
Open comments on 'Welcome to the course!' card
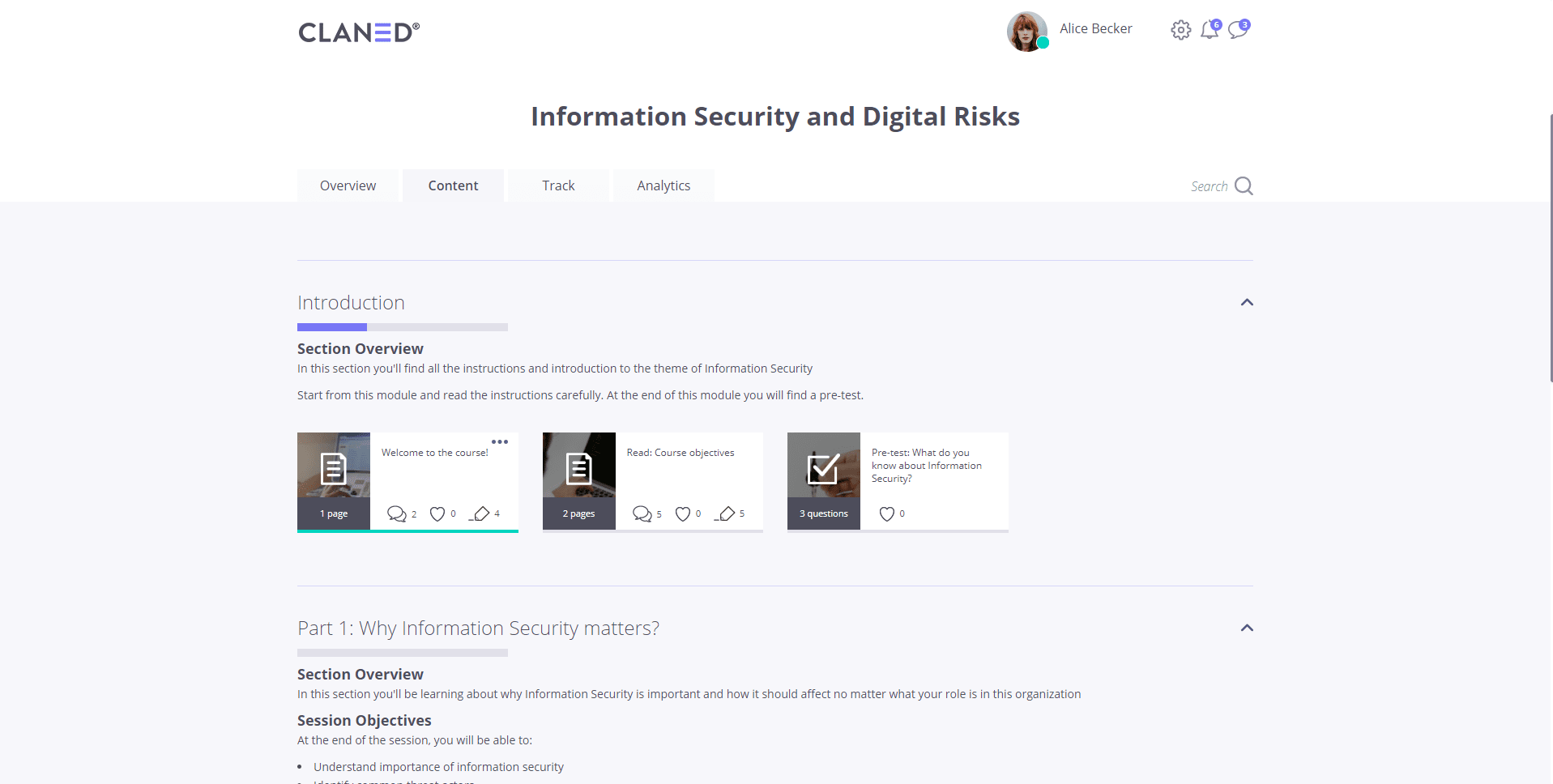pyautogui.click(x=398, y=513)
